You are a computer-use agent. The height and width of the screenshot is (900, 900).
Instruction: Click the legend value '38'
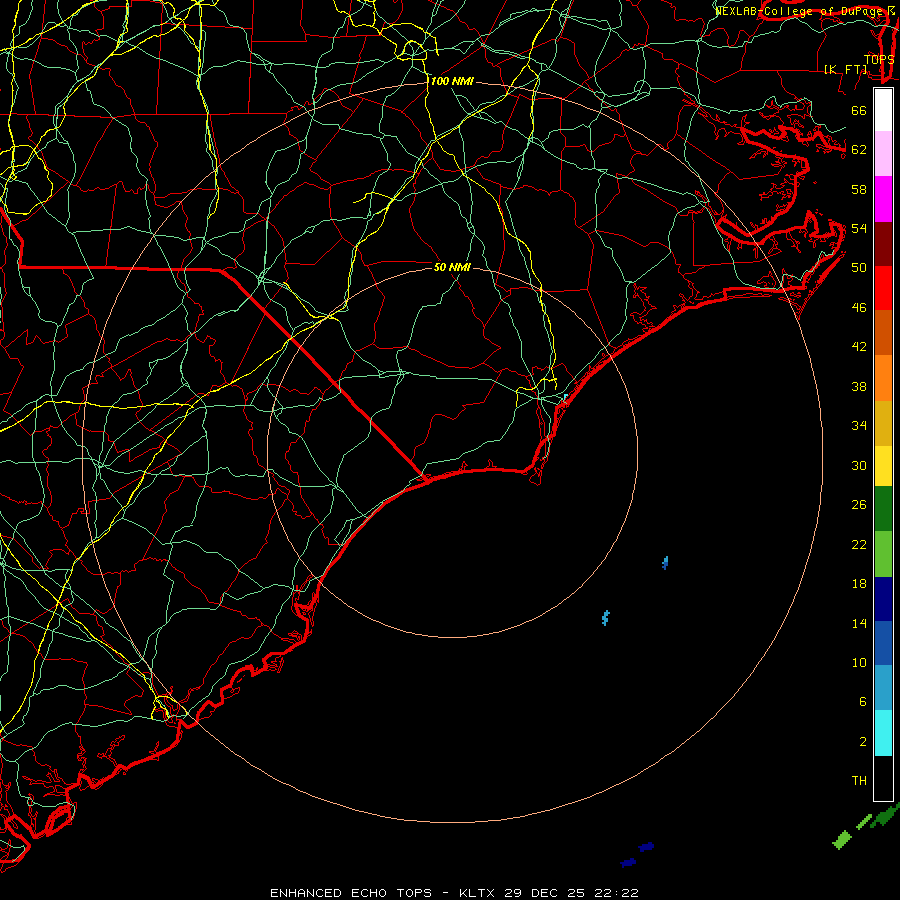pos(859,386)
